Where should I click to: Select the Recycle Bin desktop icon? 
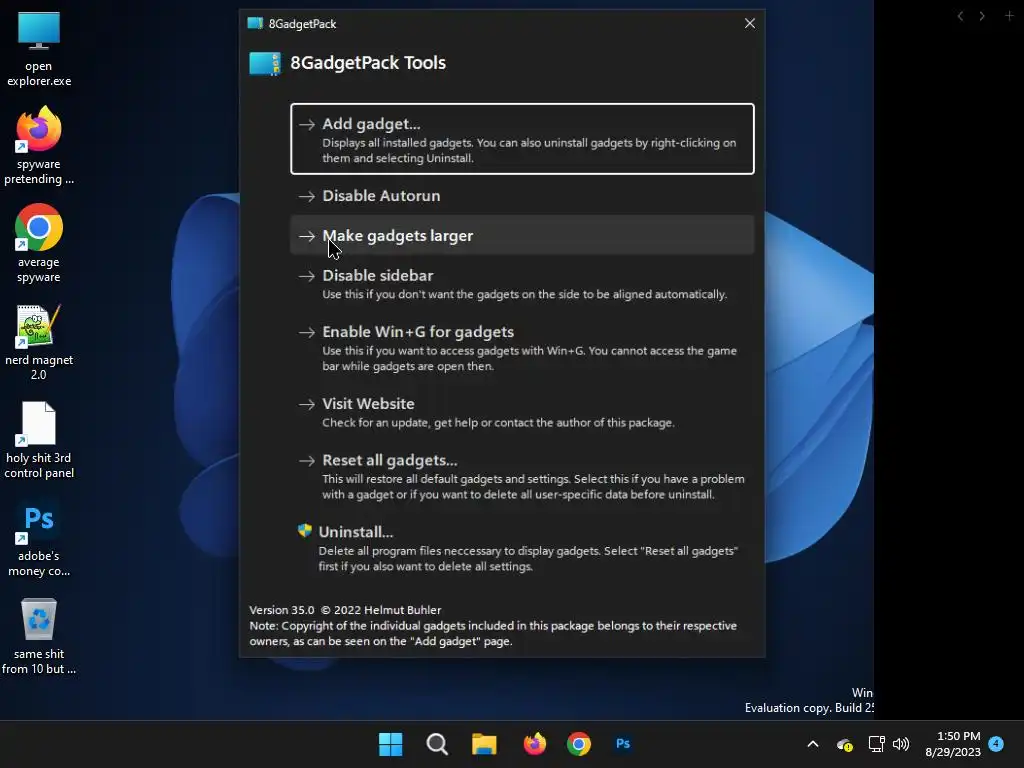(x=39, y=635)
